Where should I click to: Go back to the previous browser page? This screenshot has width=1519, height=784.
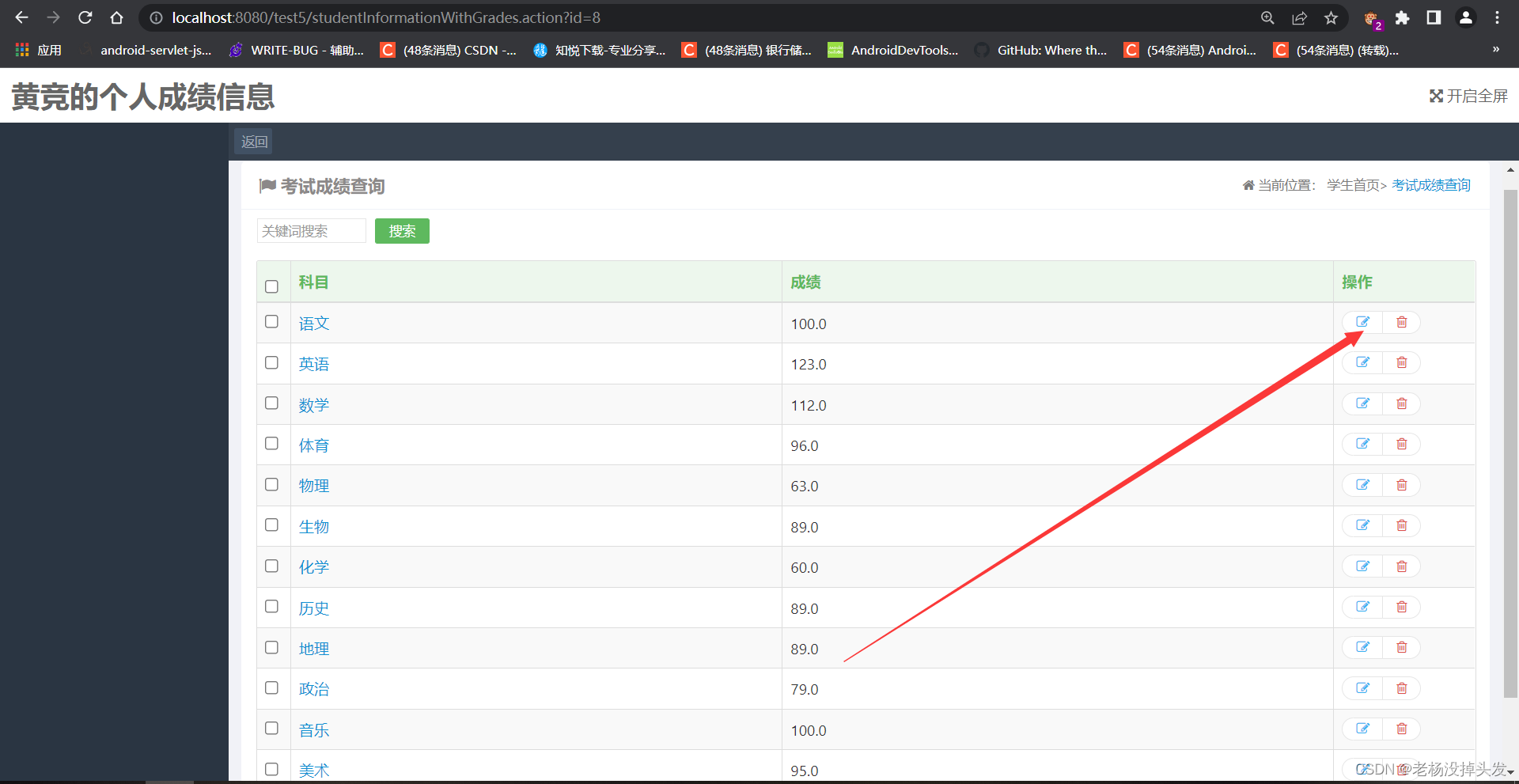tap(22, 17)
